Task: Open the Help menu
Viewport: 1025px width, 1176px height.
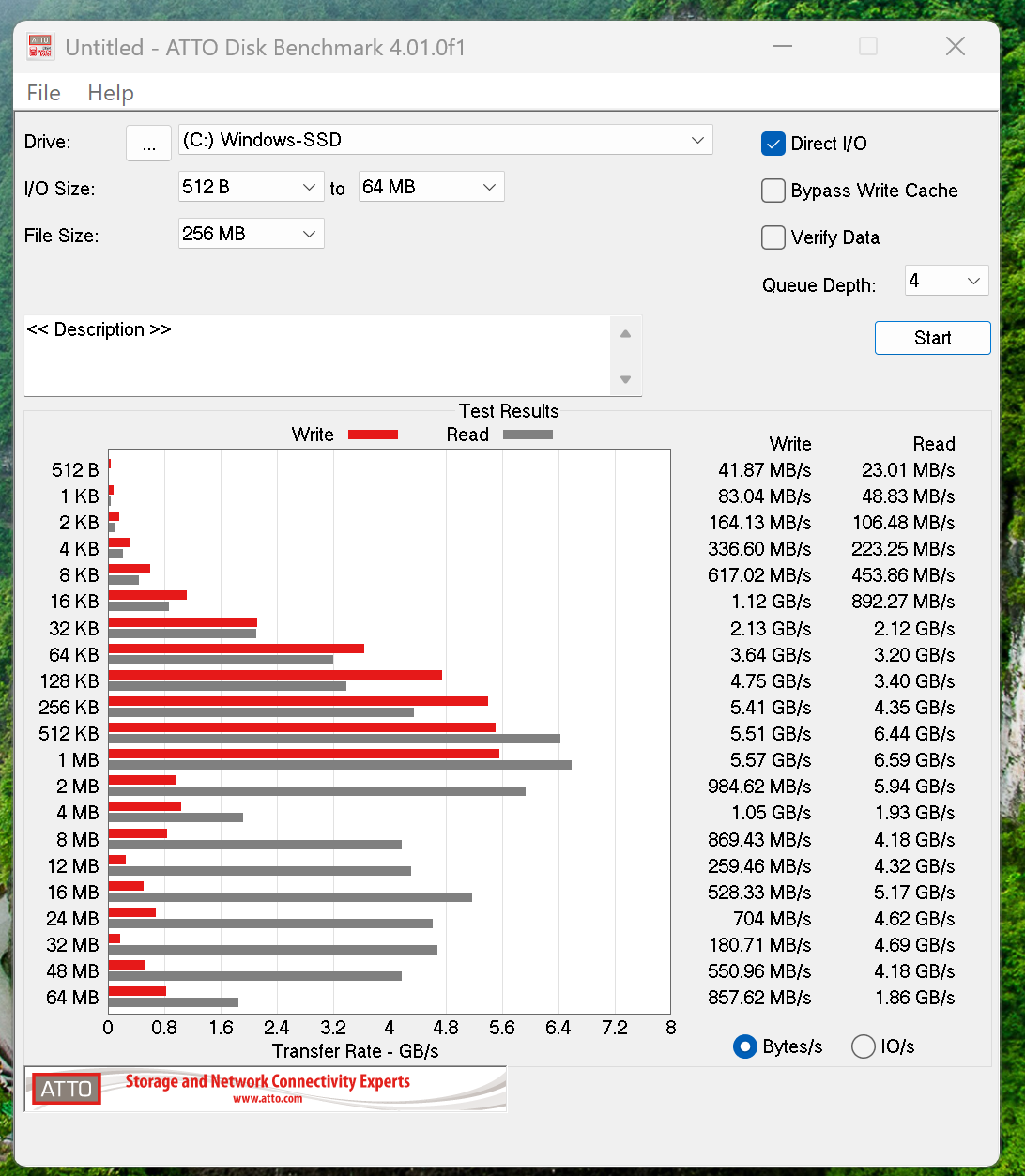Action: (111, 93)
